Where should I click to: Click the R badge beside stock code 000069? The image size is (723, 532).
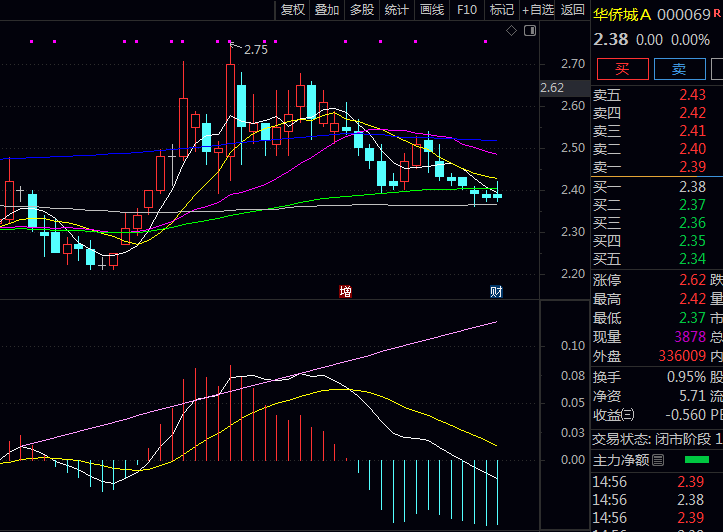coord(716,14)
